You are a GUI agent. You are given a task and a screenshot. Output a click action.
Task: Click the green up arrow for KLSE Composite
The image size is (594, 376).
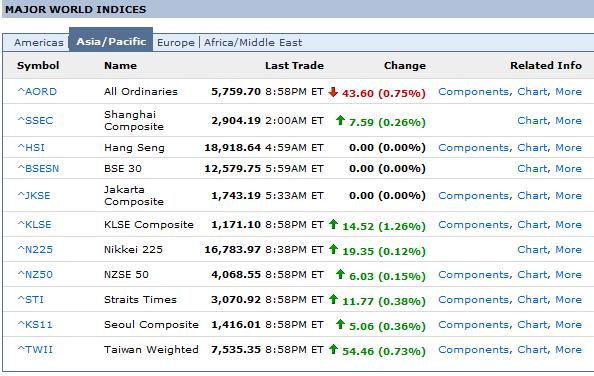tap(333, 224)
